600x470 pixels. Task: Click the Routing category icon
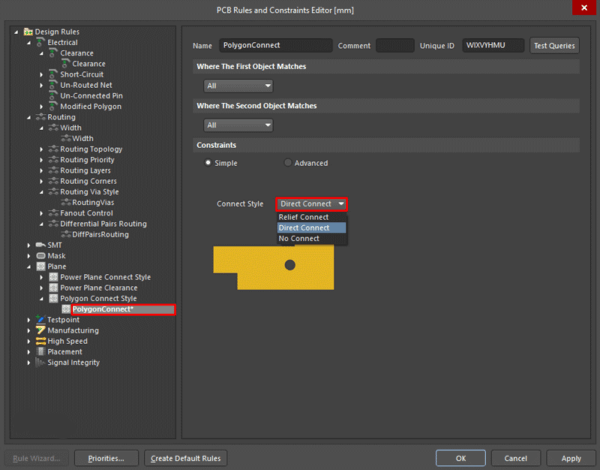pos(41,117)
